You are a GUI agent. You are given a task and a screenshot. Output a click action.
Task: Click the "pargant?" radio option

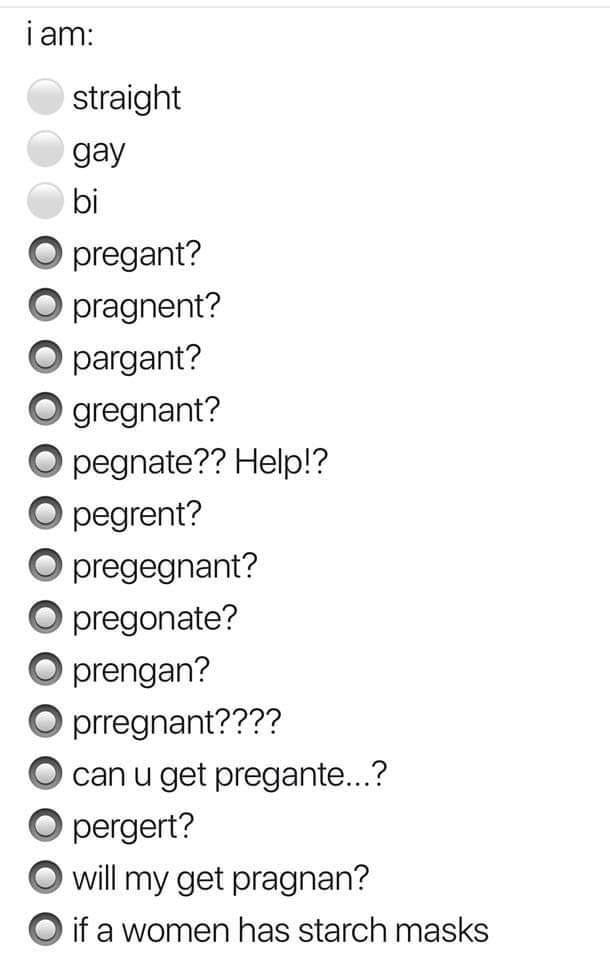click(x=46, y=358)
